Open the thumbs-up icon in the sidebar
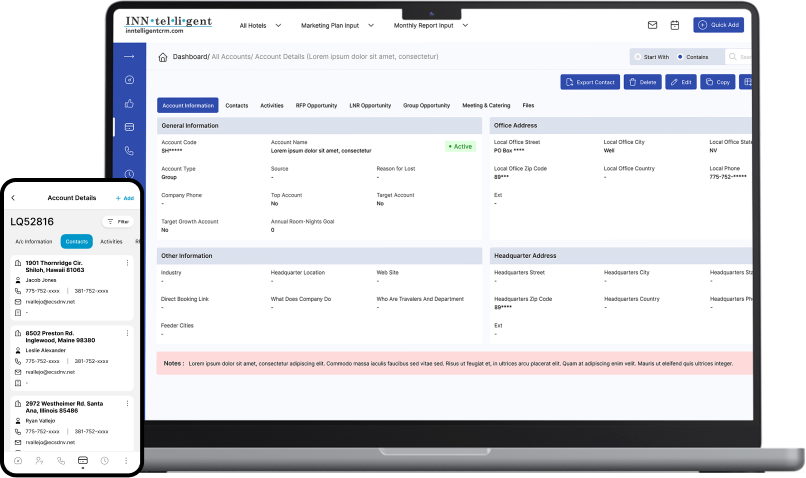Screen dimensions: 806x478 pyautogui.click(x=129, y=103)
